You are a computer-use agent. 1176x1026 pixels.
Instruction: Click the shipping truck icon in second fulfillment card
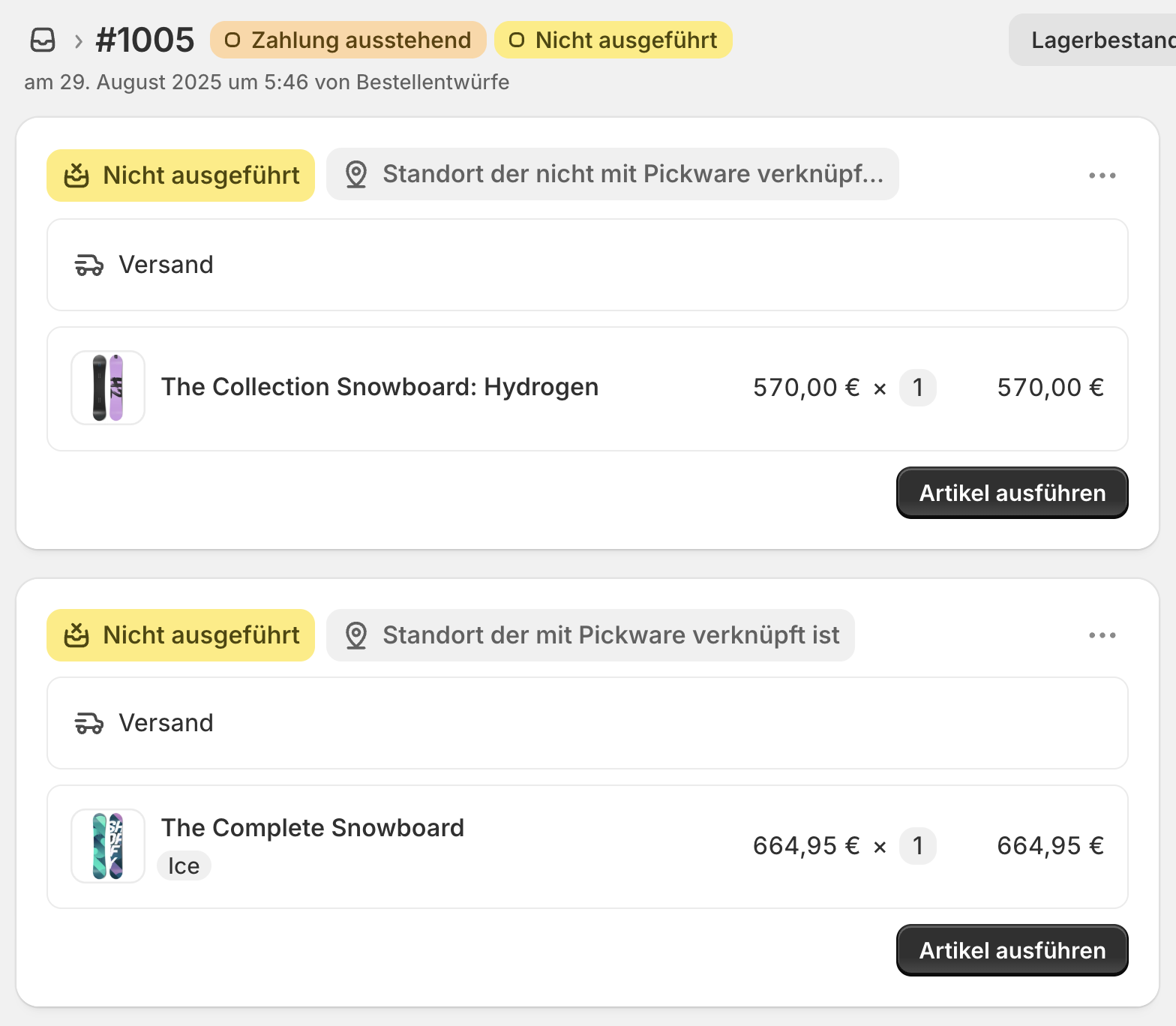coord(89,723)
